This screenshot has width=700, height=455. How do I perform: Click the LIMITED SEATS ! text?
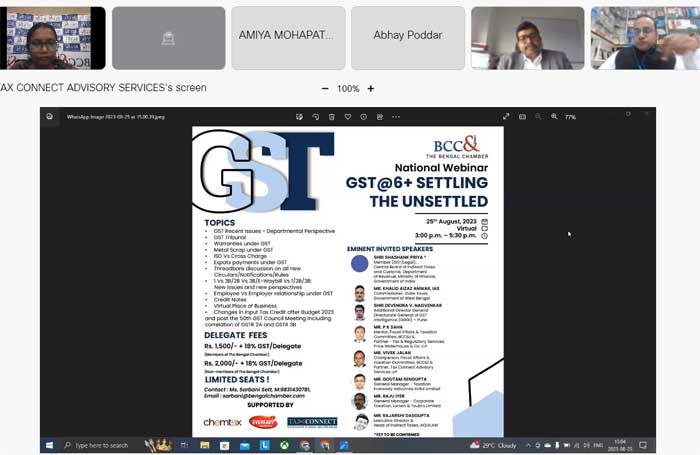coord(237,380)
